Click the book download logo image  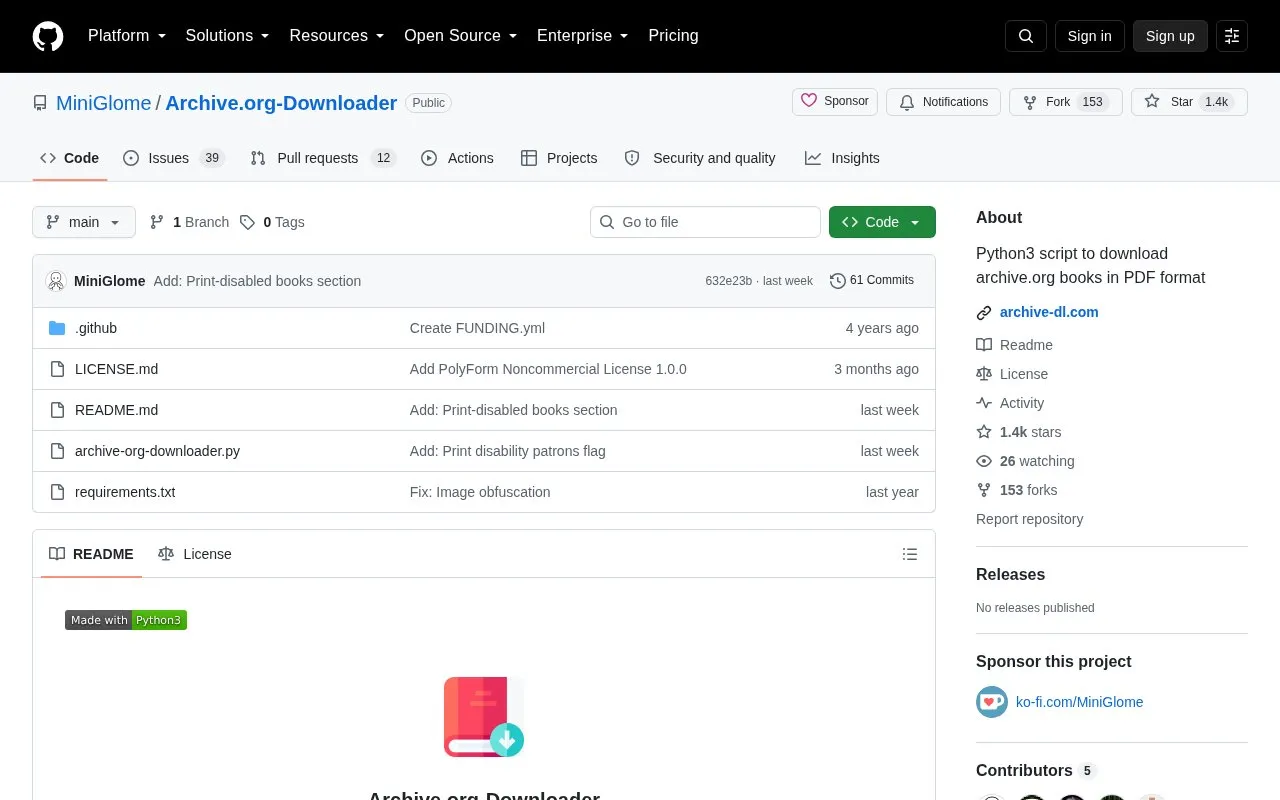[x=484, y=717]
